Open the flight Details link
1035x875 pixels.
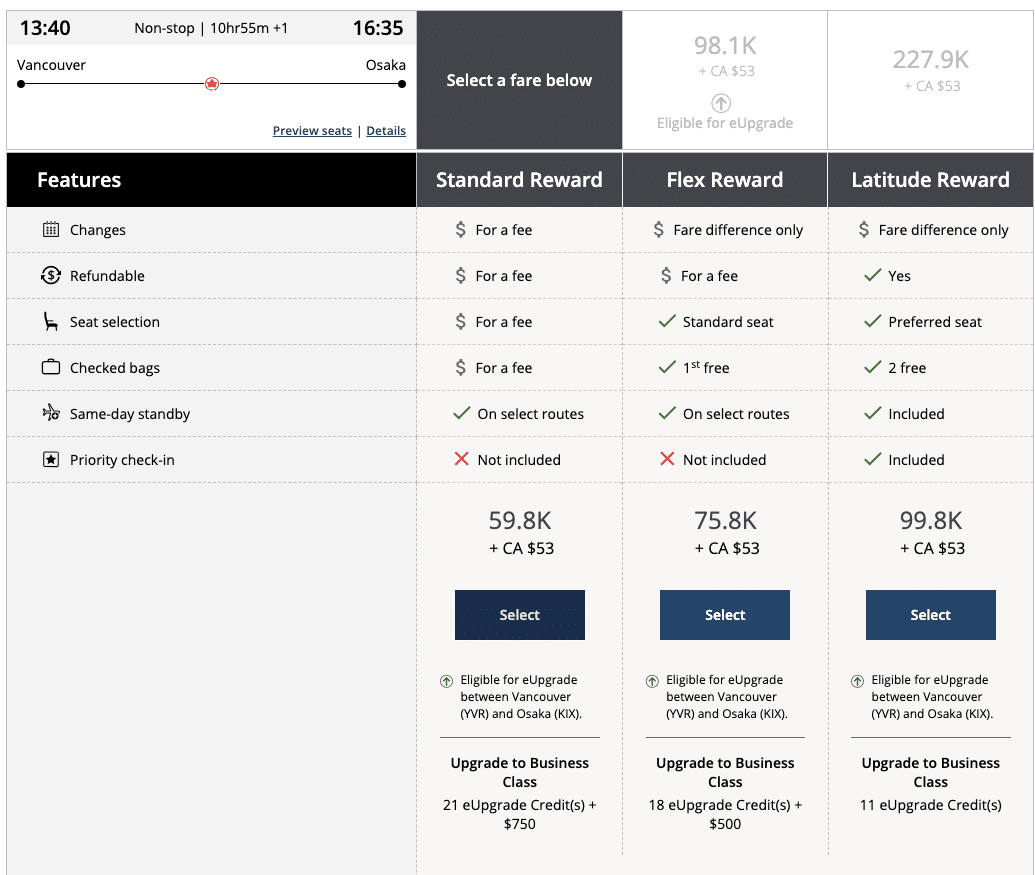click(x=386, y=131)
